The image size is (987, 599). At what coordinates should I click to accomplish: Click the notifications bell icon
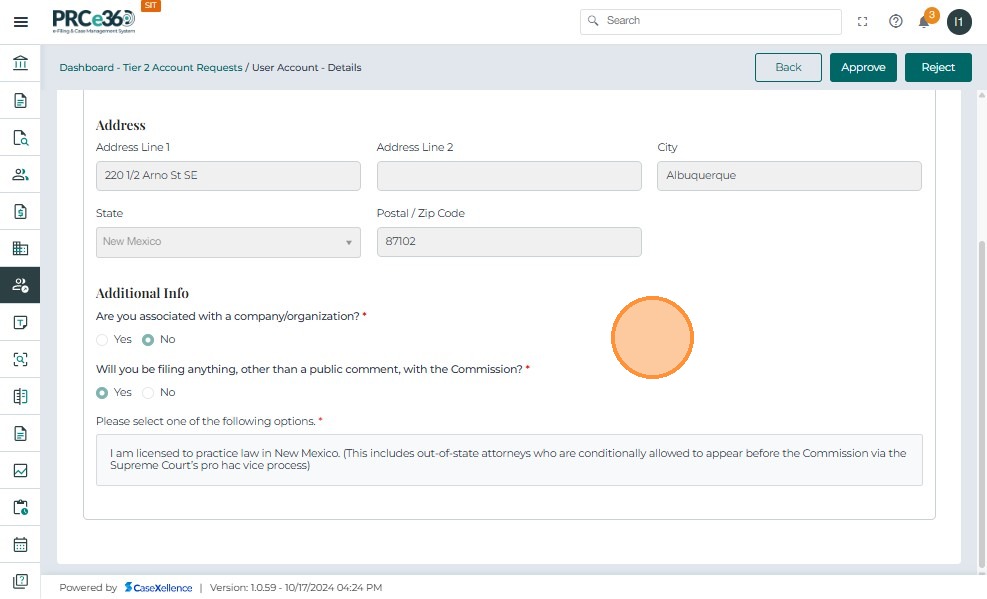[924, 22]
